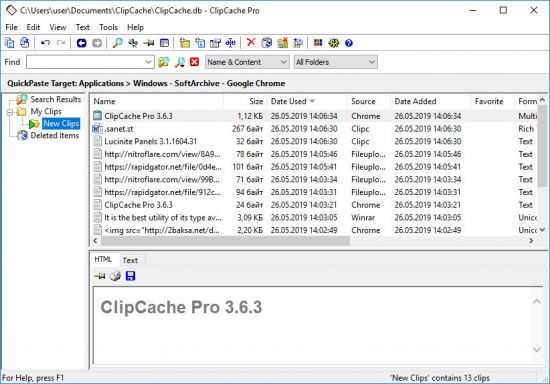Sort by the Date Used column header
550x384 pixels.
coord(307,101)
